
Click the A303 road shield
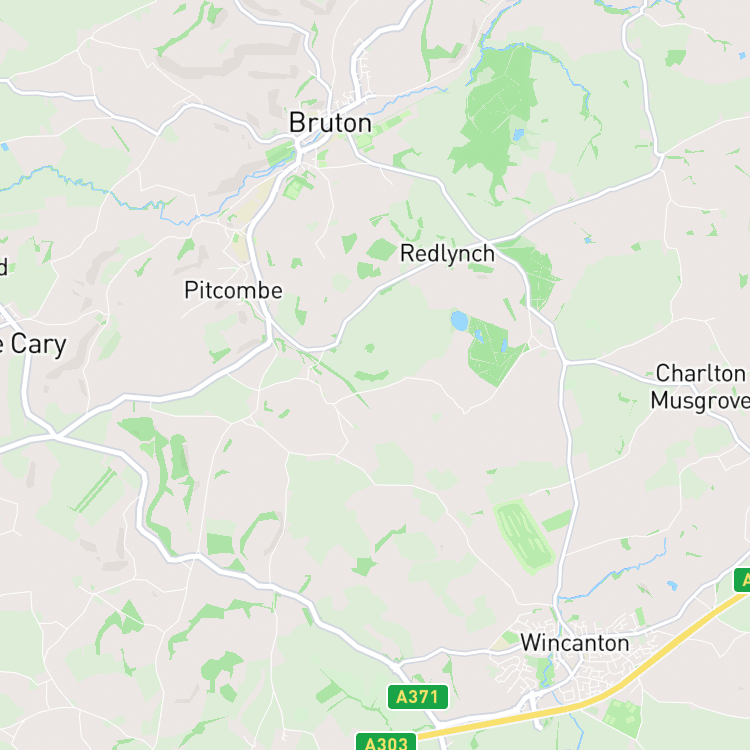tap(386, 741)
